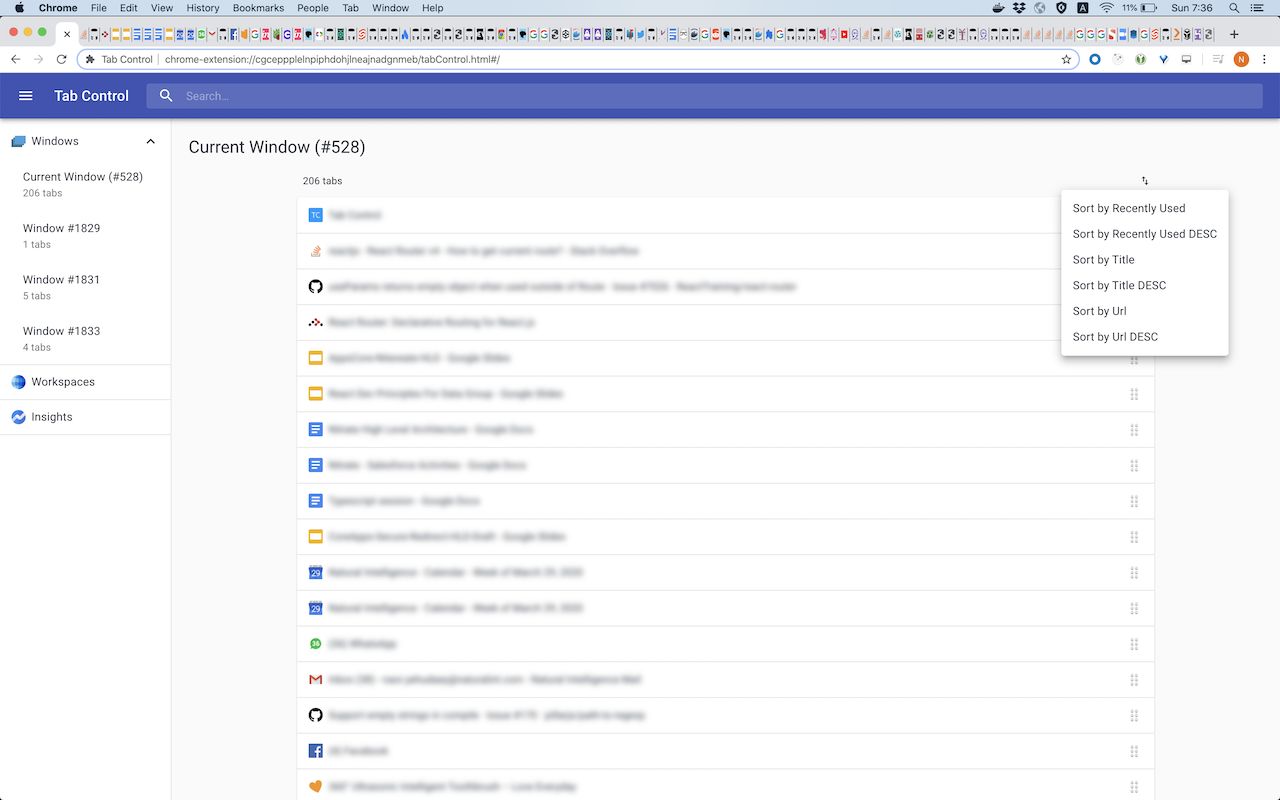Bookmark this page with the star icon
The height and width of the screenshot is (800, 1280).
click(1066, 59)
